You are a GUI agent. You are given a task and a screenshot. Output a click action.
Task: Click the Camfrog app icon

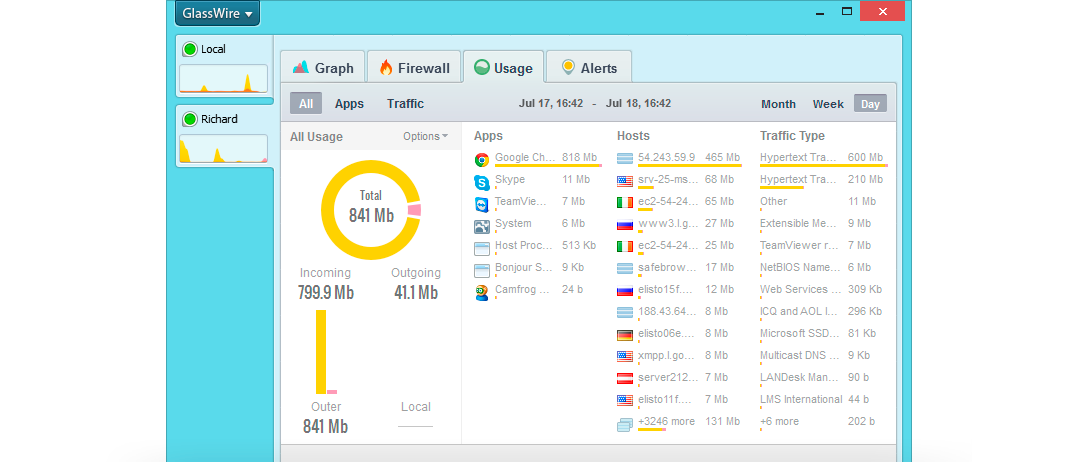coord(482,291)
